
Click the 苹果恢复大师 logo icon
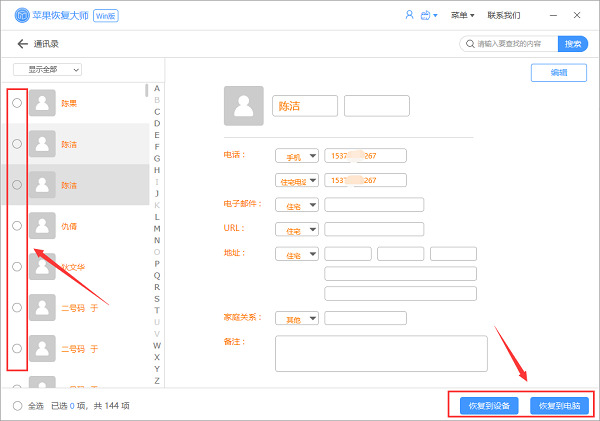22,15
